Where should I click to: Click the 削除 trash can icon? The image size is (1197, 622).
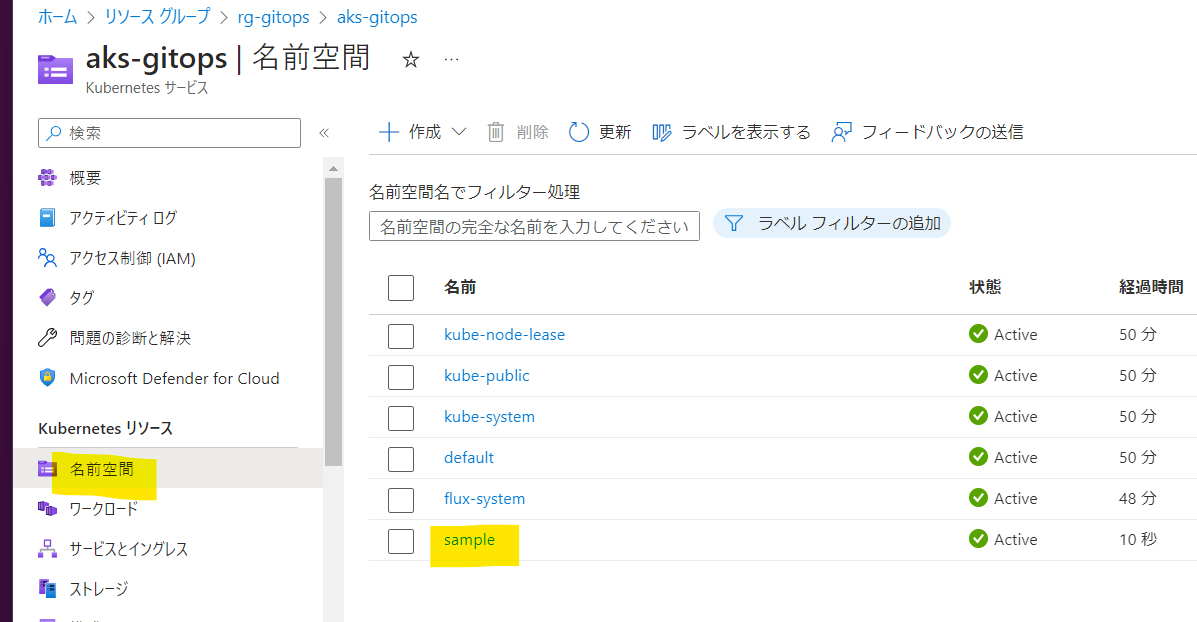pos(495,132)
